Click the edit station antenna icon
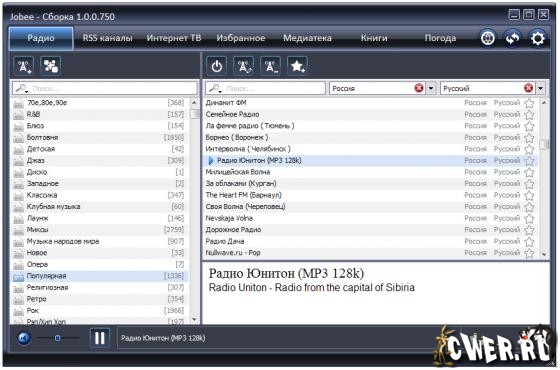Image resolution: width=560 pixels, height=370 pixels. (243, 66)
